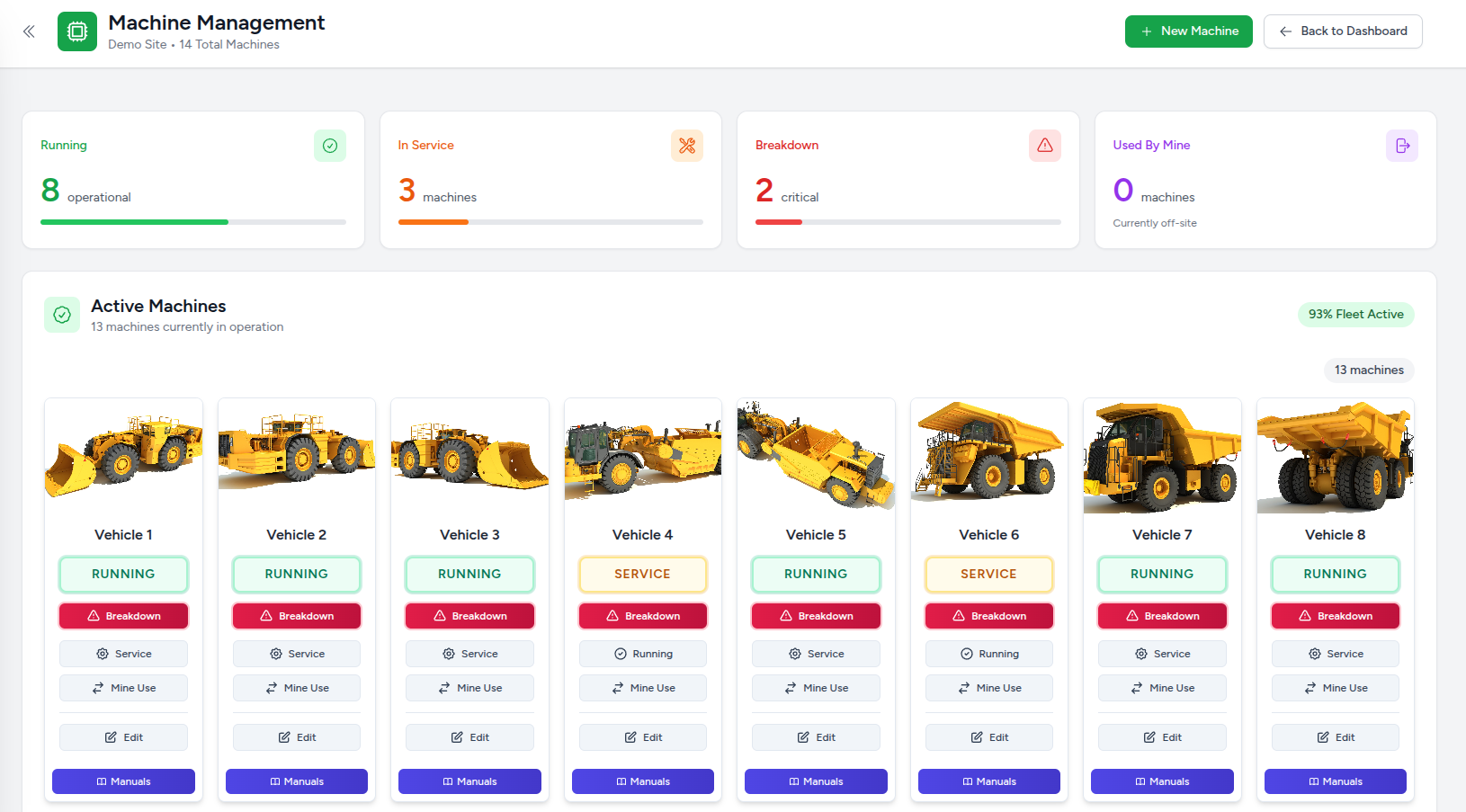The width and height of the screenshot is (1466, 812).
Task: Click the green chip icon beside Machine Management
Action: pyautogui.click(x=77, y=31)
